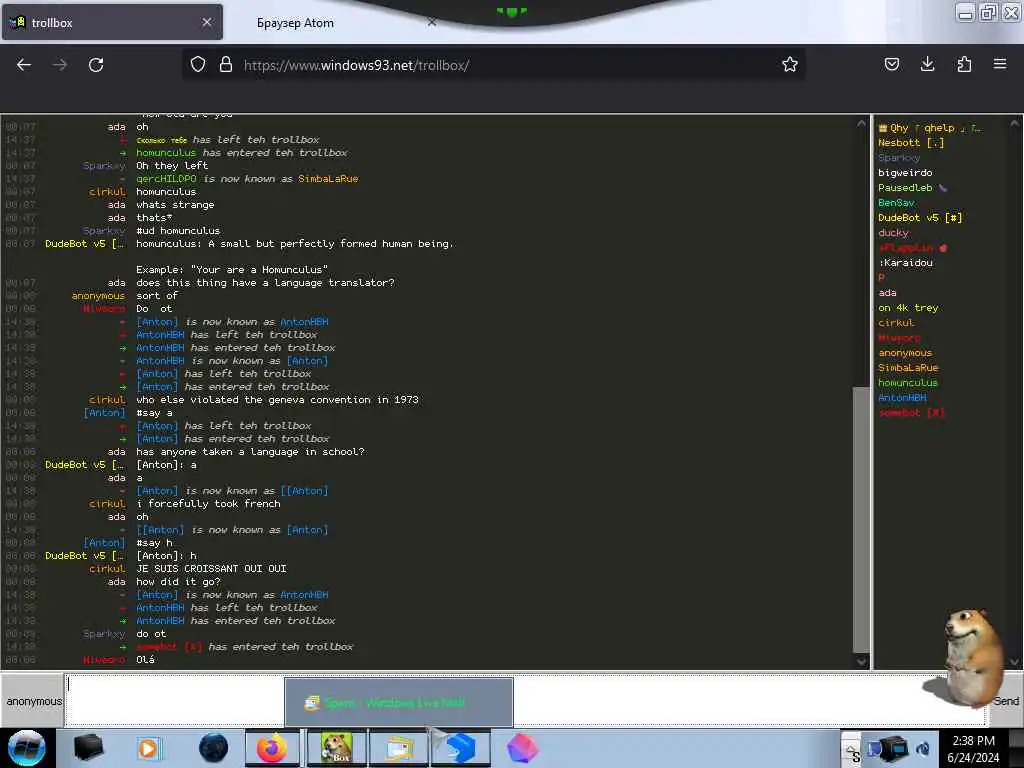Open the pink gem taskbar icon
This screenshot has height=768, width=1024.
coord(522,748)
